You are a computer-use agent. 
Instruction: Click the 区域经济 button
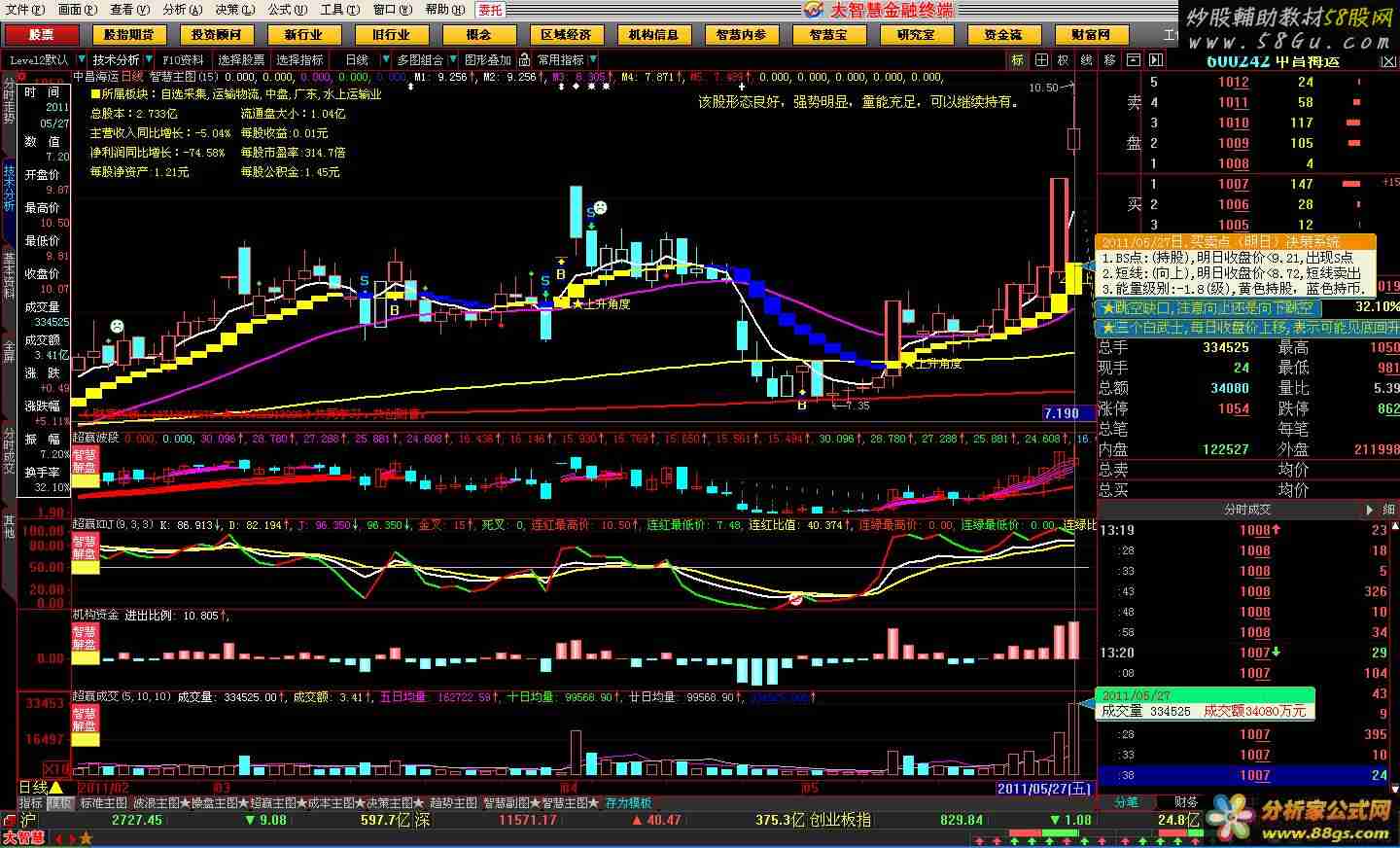566,34
